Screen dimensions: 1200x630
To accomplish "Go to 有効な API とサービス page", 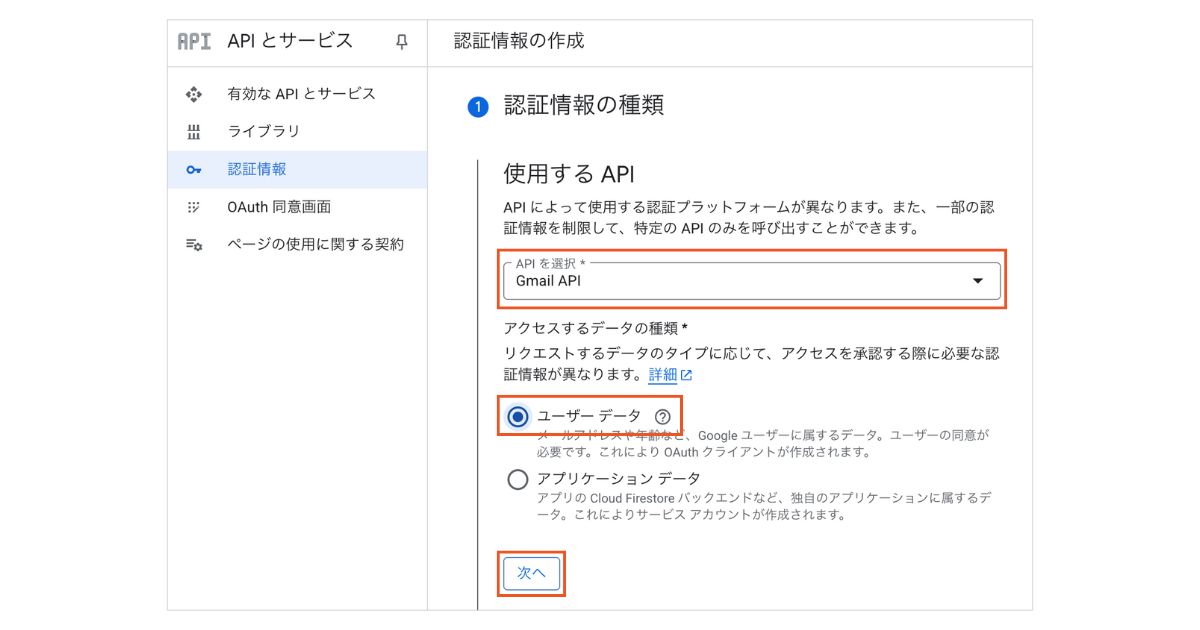I will [x=301, y=94].
